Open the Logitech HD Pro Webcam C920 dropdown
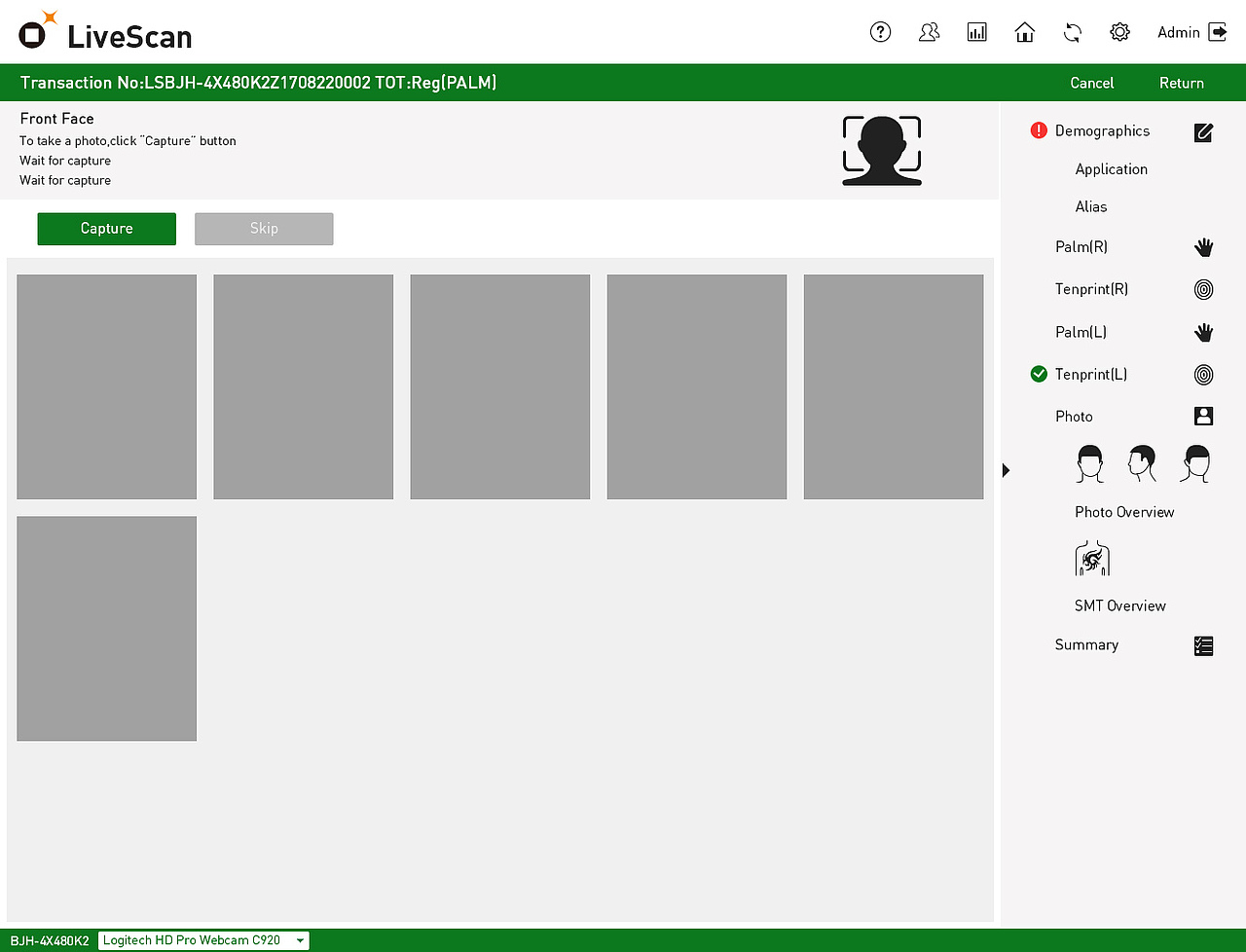This screenshot has height=952, width=1246. click(x=202, y=940)
